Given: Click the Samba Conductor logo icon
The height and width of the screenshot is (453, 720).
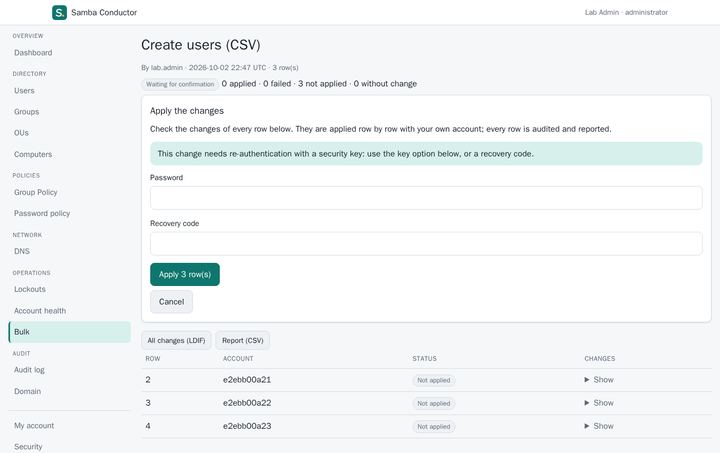Looking at the screenshot, I should [x=59, y=12].
